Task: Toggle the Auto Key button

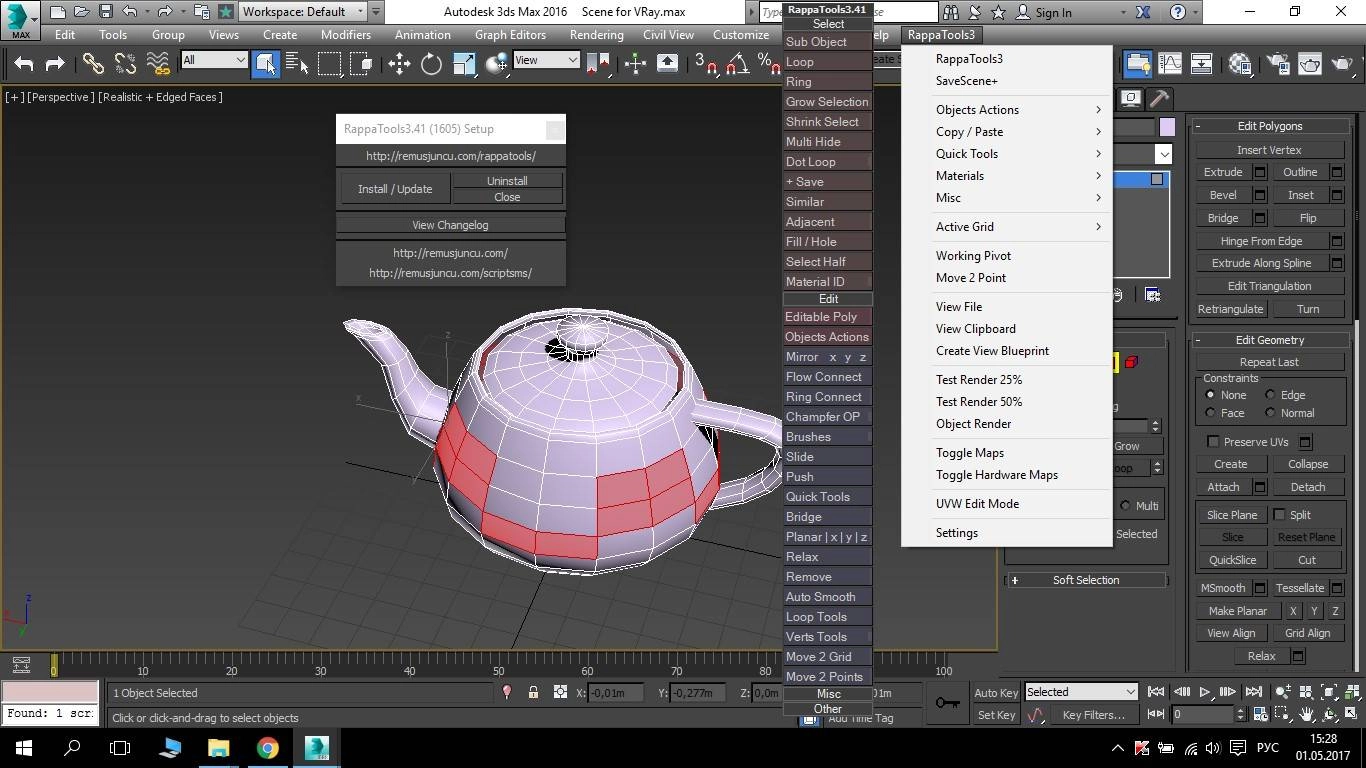Action: [x=996, y=692]
